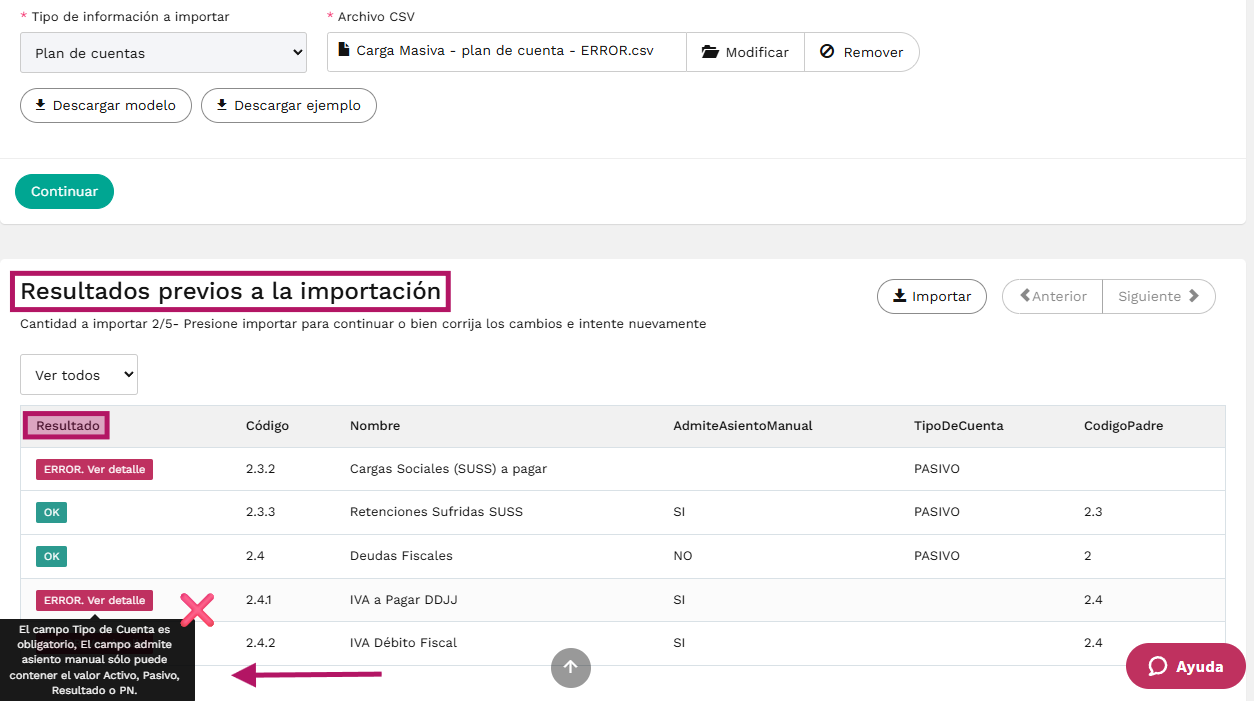Screen dimensions: 1254x701
Task: Open 'Tipo de información a importar' dropdown
Action: (163, 53)
